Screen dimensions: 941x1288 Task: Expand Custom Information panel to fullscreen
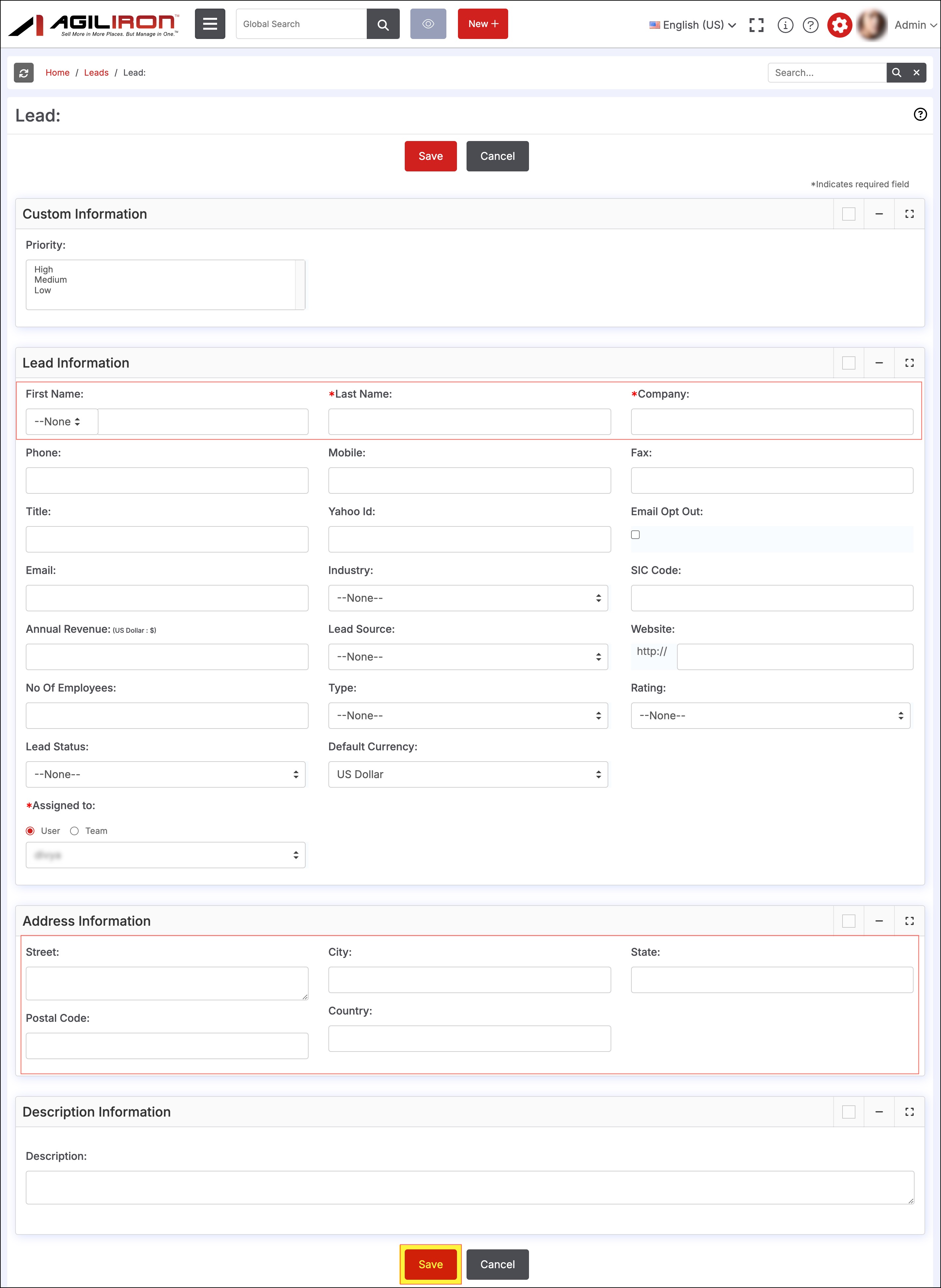(909, 214)
